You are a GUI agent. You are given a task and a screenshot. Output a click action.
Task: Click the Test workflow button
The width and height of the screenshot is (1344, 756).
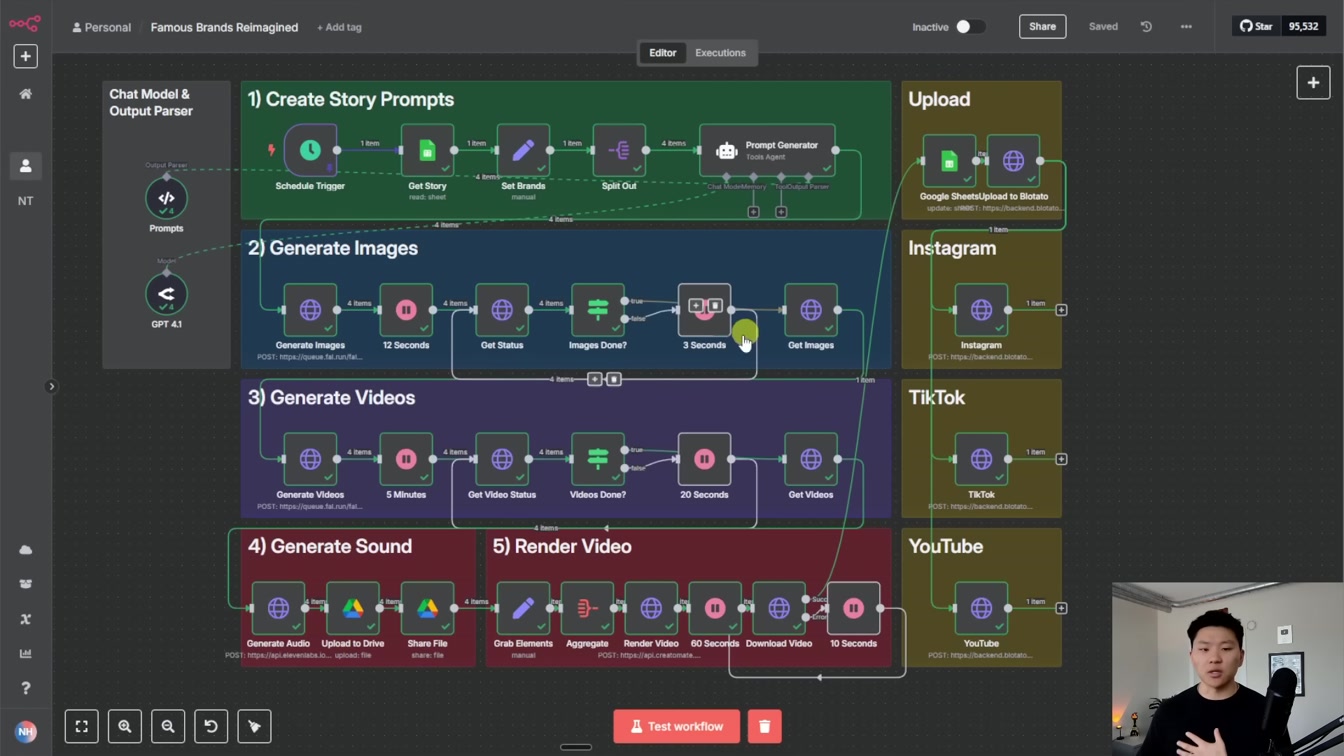pyautogui.click(x=676, y=726)
